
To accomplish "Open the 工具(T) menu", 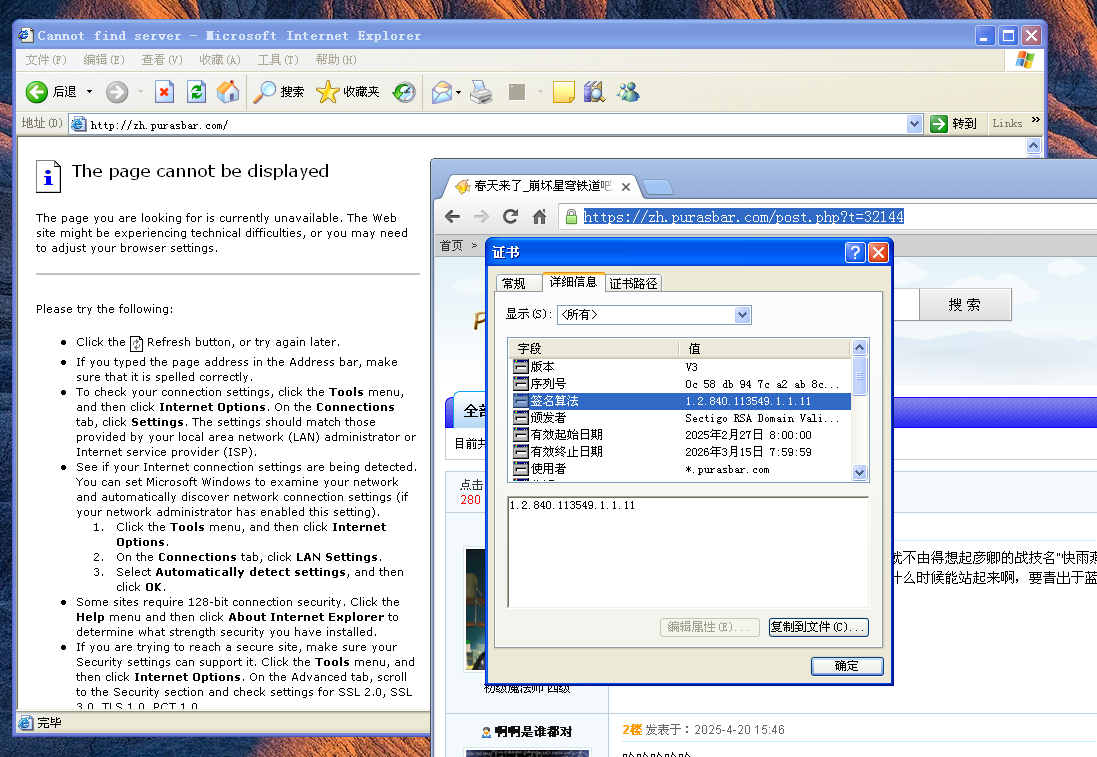I will pyautogui.click(x=278, y=59).
